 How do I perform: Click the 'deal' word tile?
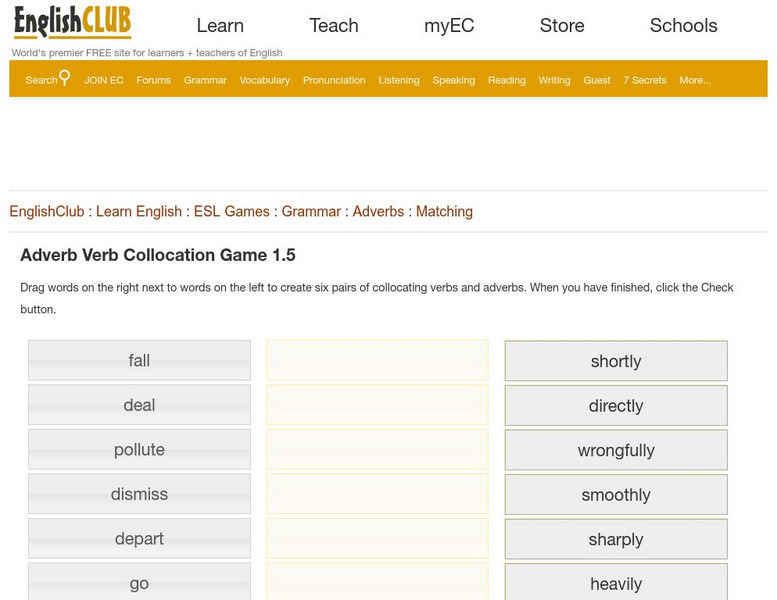[139, 405]
